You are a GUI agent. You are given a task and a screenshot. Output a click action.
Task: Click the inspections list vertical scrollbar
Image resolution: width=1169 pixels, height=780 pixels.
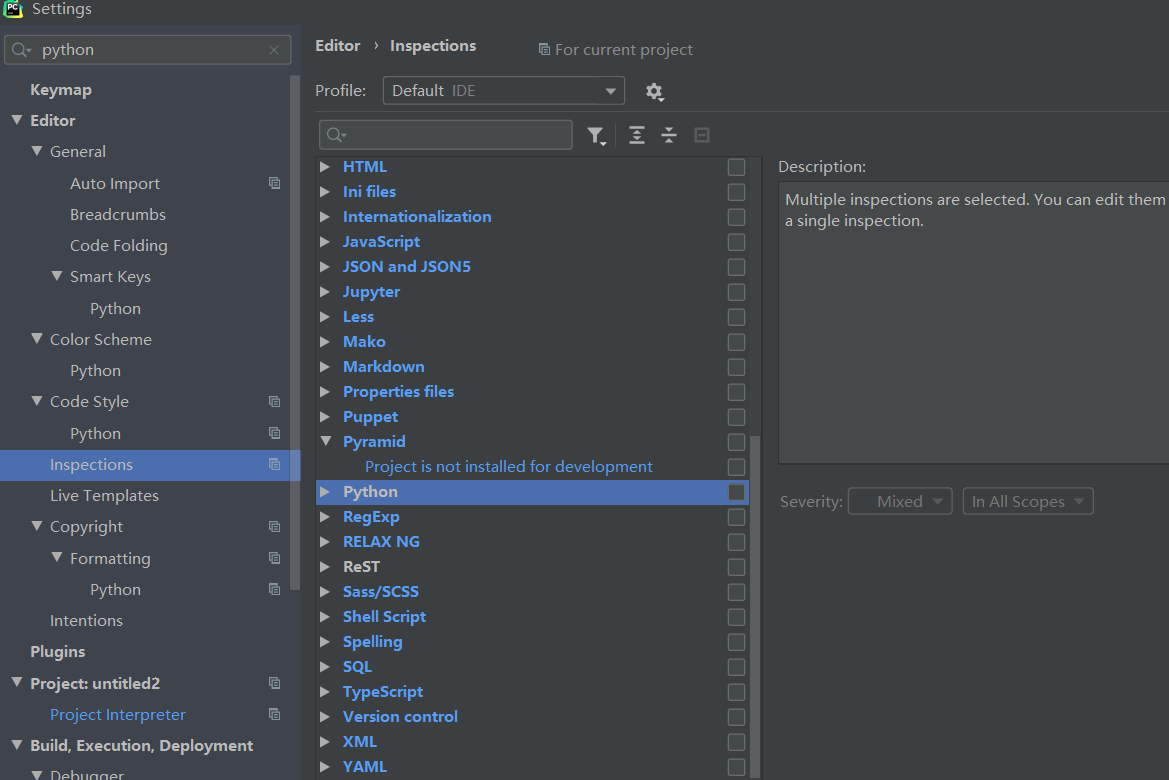754,606
